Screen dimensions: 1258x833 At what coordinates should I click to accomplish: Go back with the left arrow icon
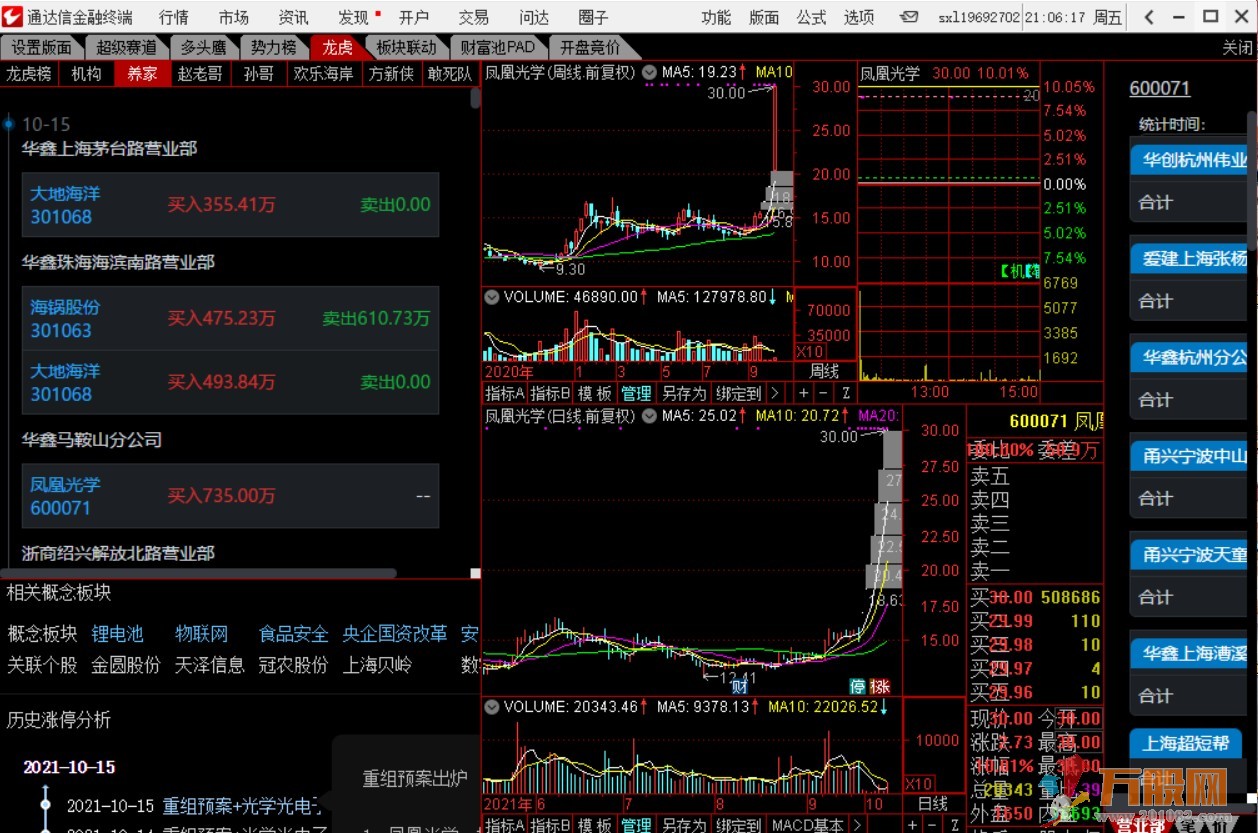(x=1151, y=17)
